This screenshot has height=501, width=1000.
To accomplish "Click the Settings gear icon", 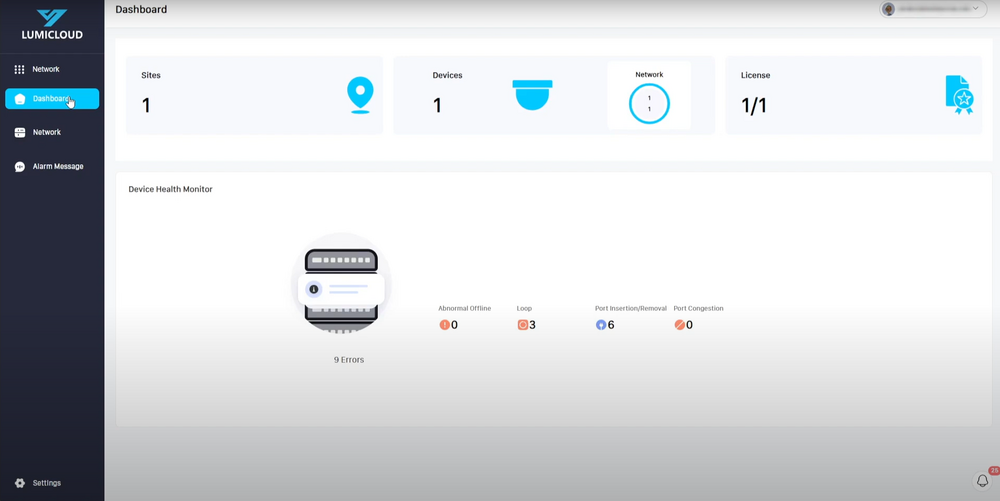I will (x=20, y=483).
